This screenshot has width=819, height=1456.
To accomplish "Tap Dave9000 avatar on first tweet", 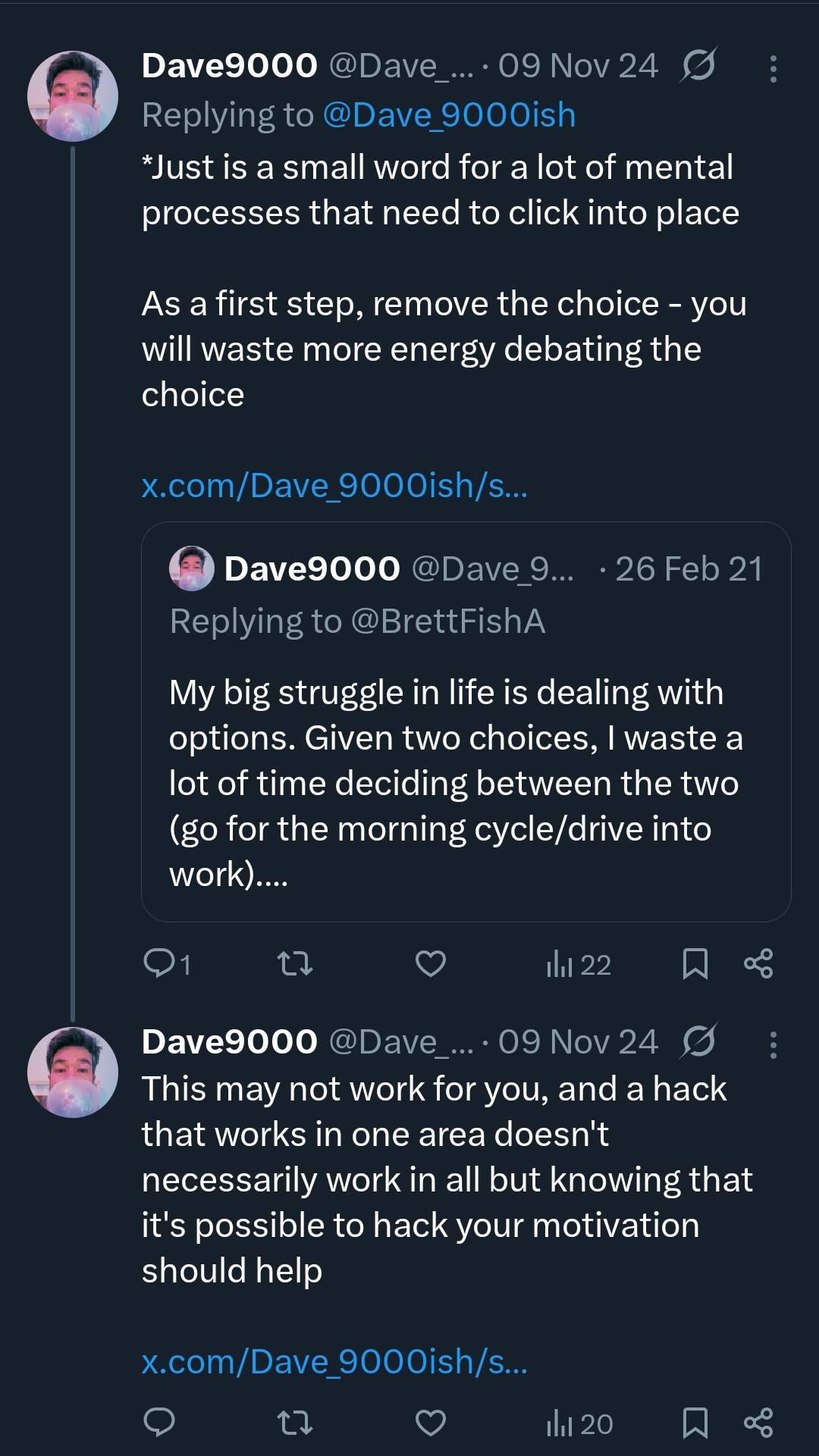I will pos(73,96).
